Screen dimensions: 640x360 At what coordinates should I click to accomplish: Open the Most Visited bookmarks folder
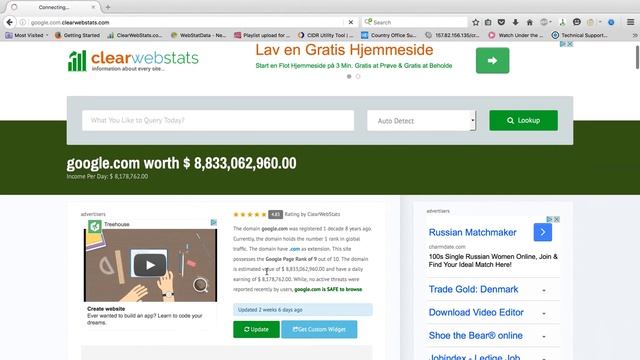click(27, 36)
